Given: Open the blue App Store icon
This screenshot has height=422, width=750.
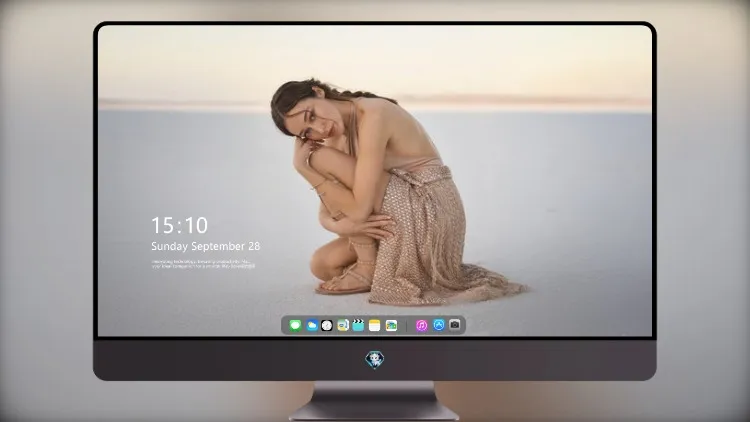Looking at the screenshot, I should click(439, 325).
